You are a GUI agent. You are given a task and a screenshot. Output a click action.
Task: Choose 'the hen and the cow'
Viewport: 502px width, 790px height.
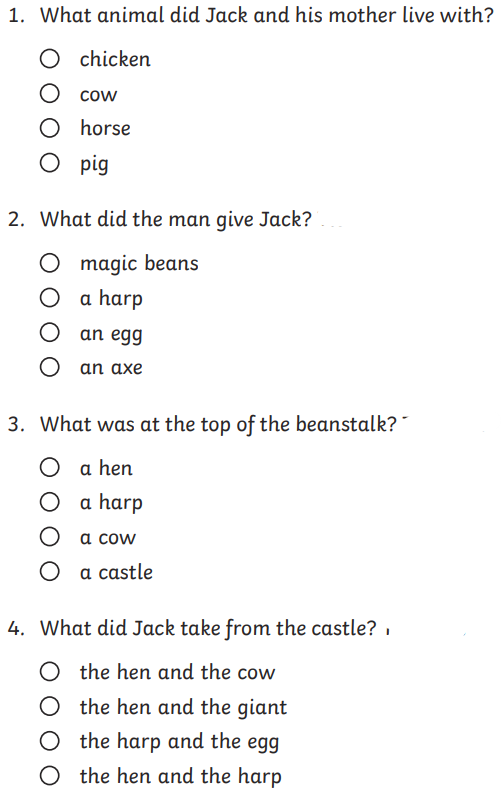pyautogui.click(x=50, y=672)
